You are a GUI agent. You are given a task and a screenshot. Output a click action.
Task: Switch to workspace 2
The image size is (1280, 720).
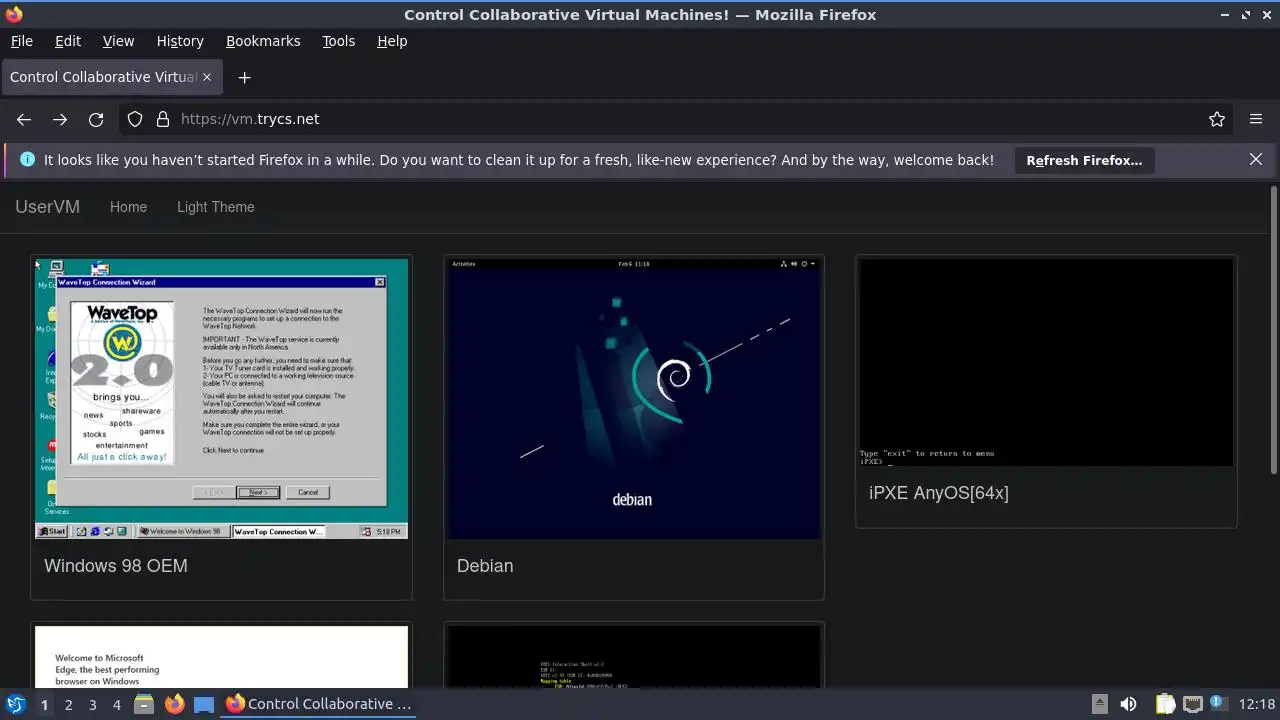(68, 704)
